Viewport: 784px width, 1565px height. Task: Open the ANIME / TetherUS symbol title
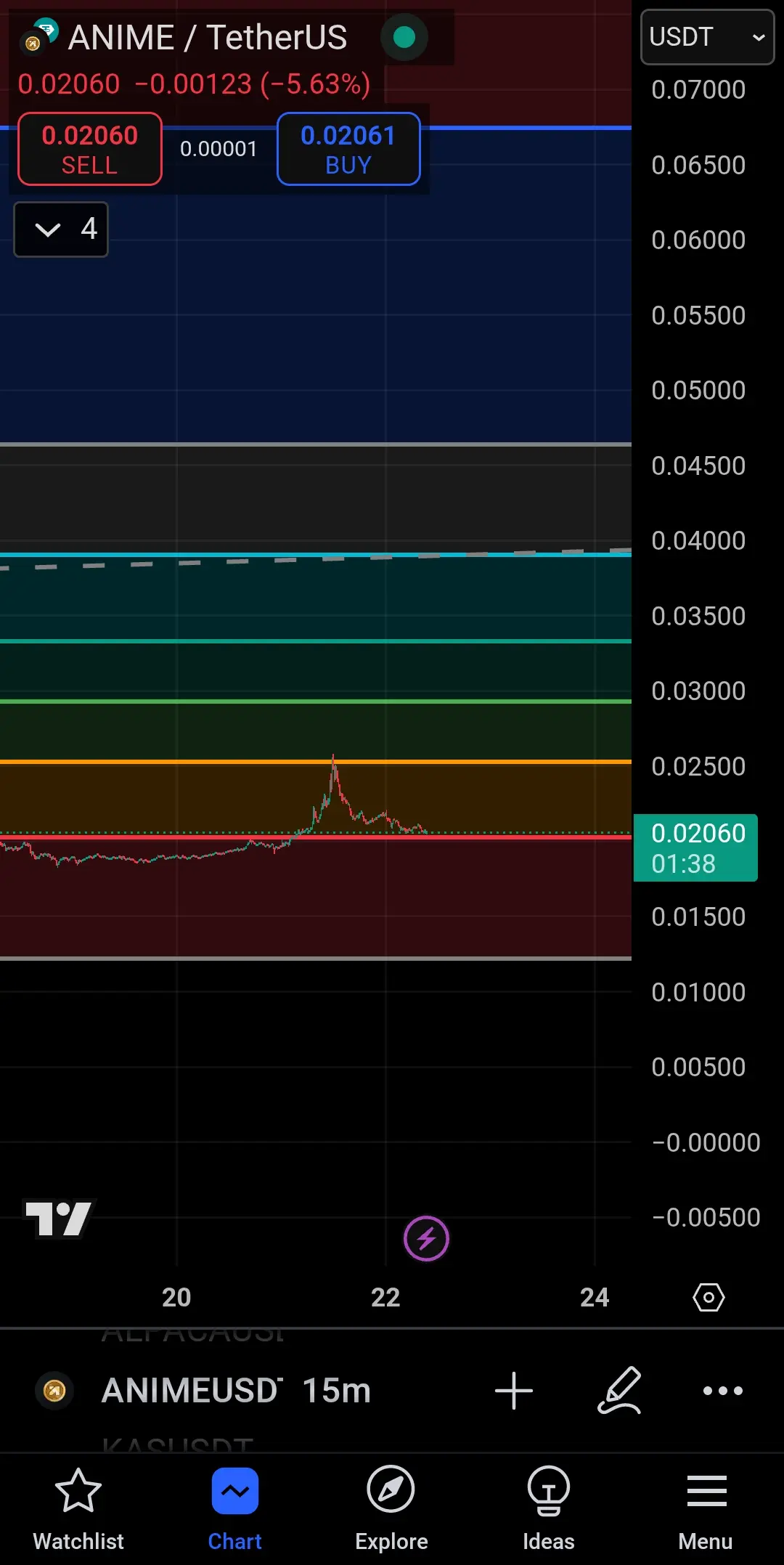(x=208, y=38)
